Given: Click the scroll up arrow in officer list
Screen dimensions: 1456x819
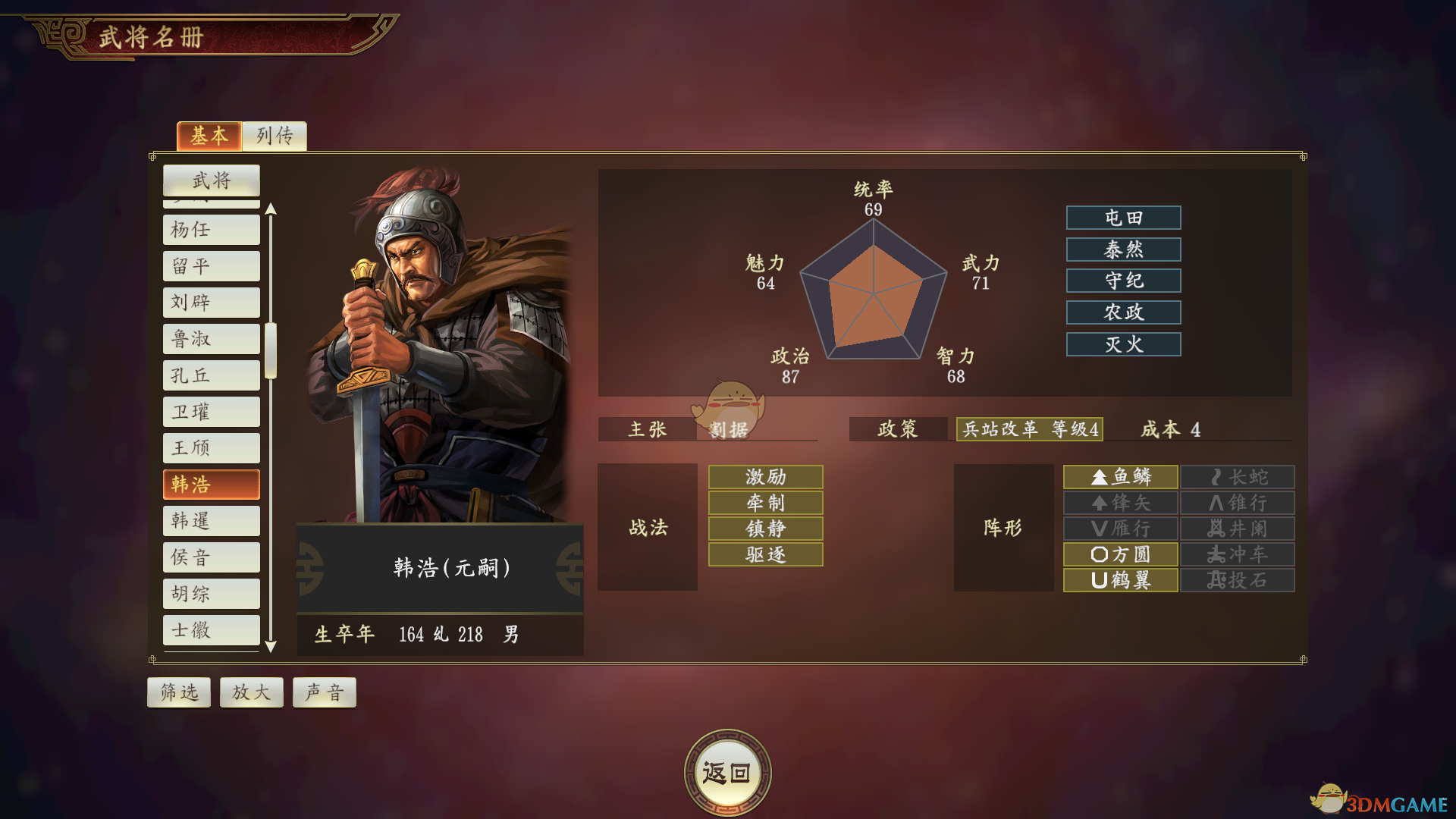Looking at the screenshot, I should click(x=271, y=209).
